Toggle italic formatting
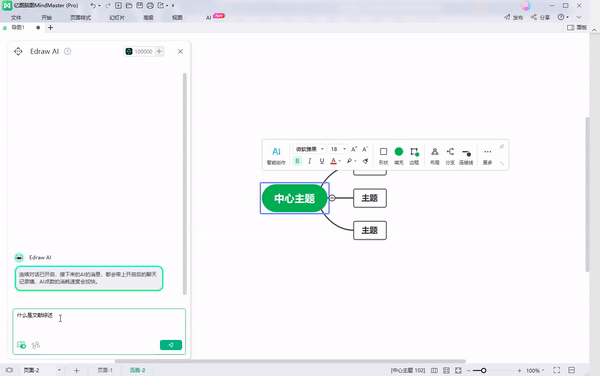 pyautogui.click(x=310, y=161)
